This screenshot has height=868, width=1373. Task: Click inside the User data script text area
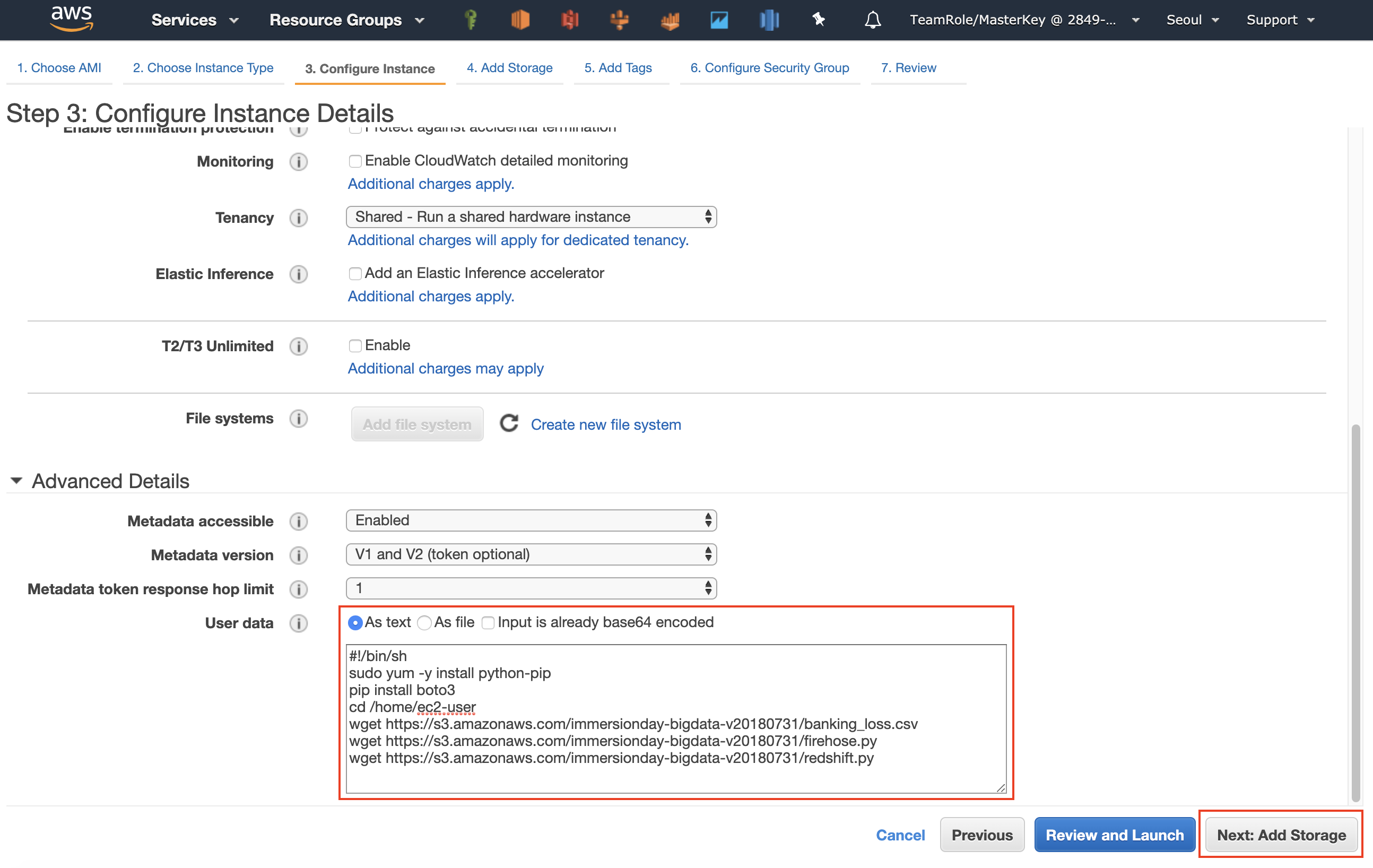click(x=675, y=717)
